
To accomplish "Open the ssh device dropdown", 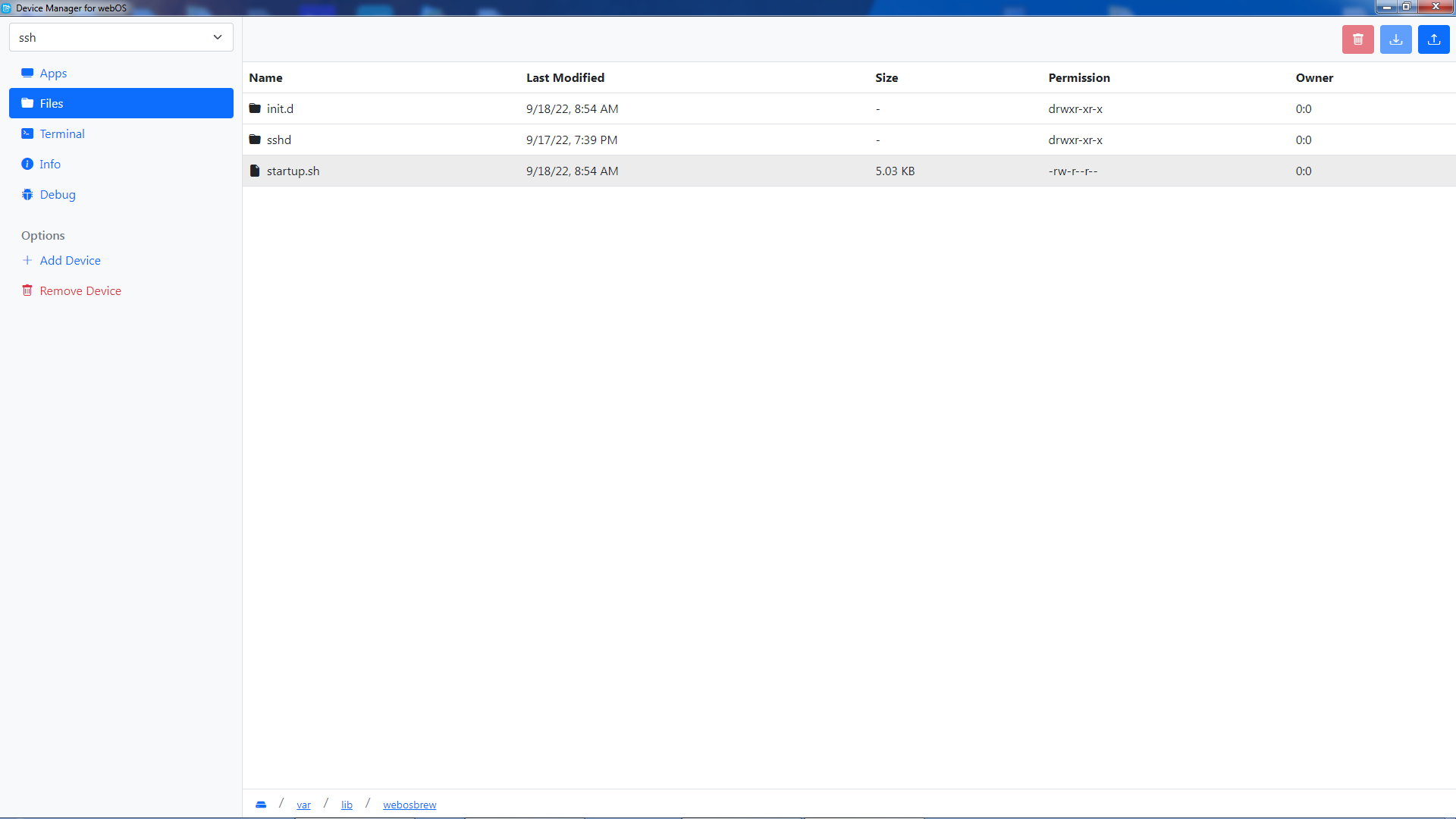I will pos(121,37).
